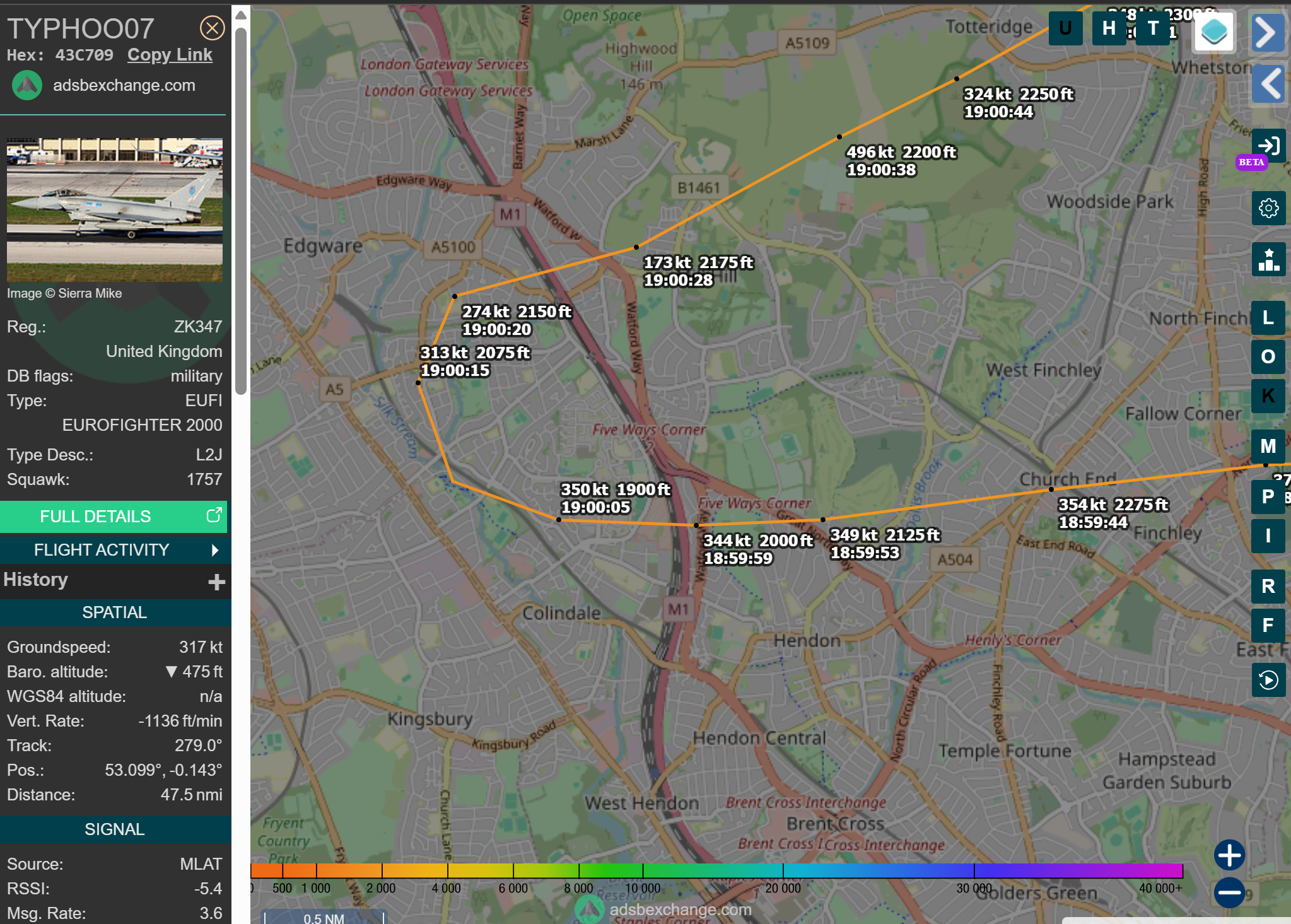The image size is (1291, 924).
Task: Click the history replay icon
Action: tap(1268, 680)
